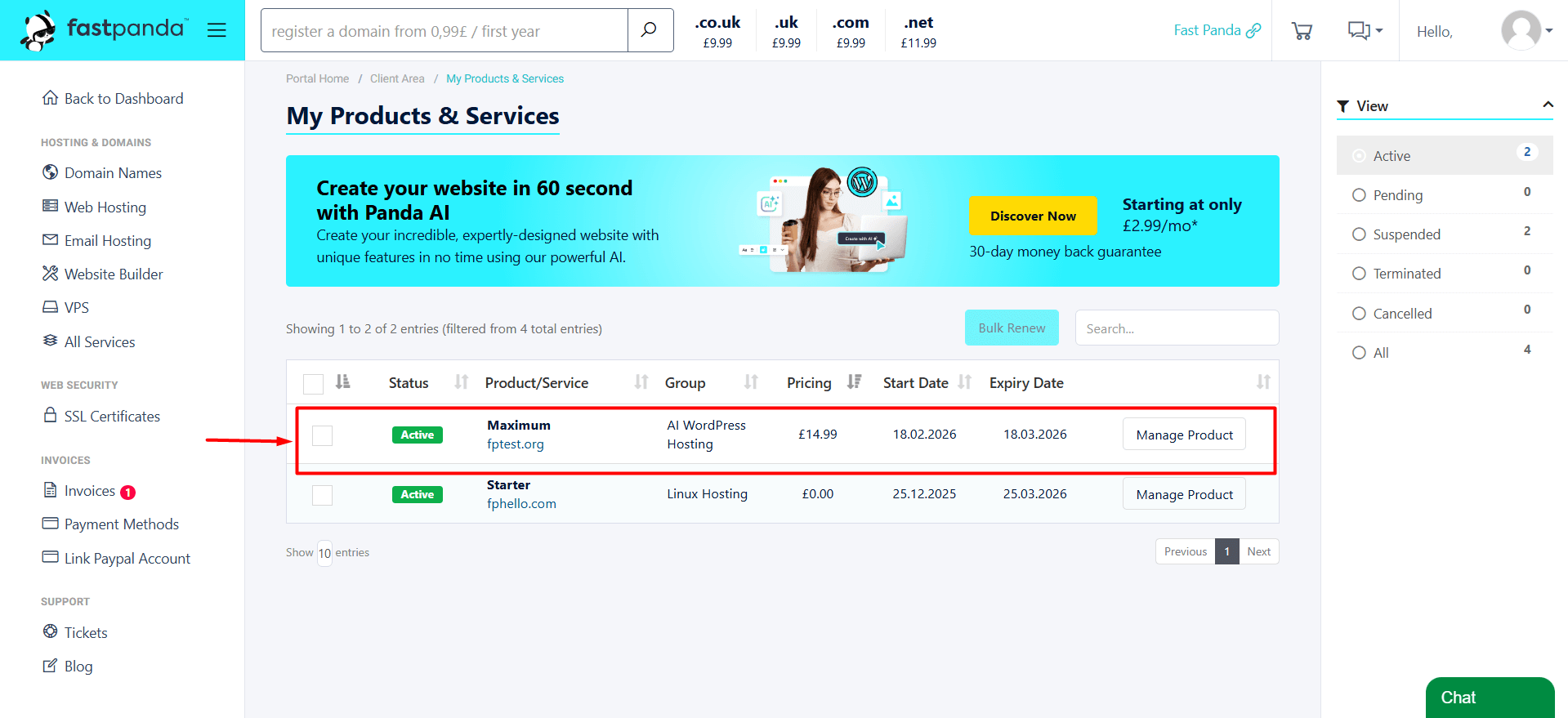Click the fastpanda logo
Viewport: 1568px width, 718px height.
click(105, 30)
